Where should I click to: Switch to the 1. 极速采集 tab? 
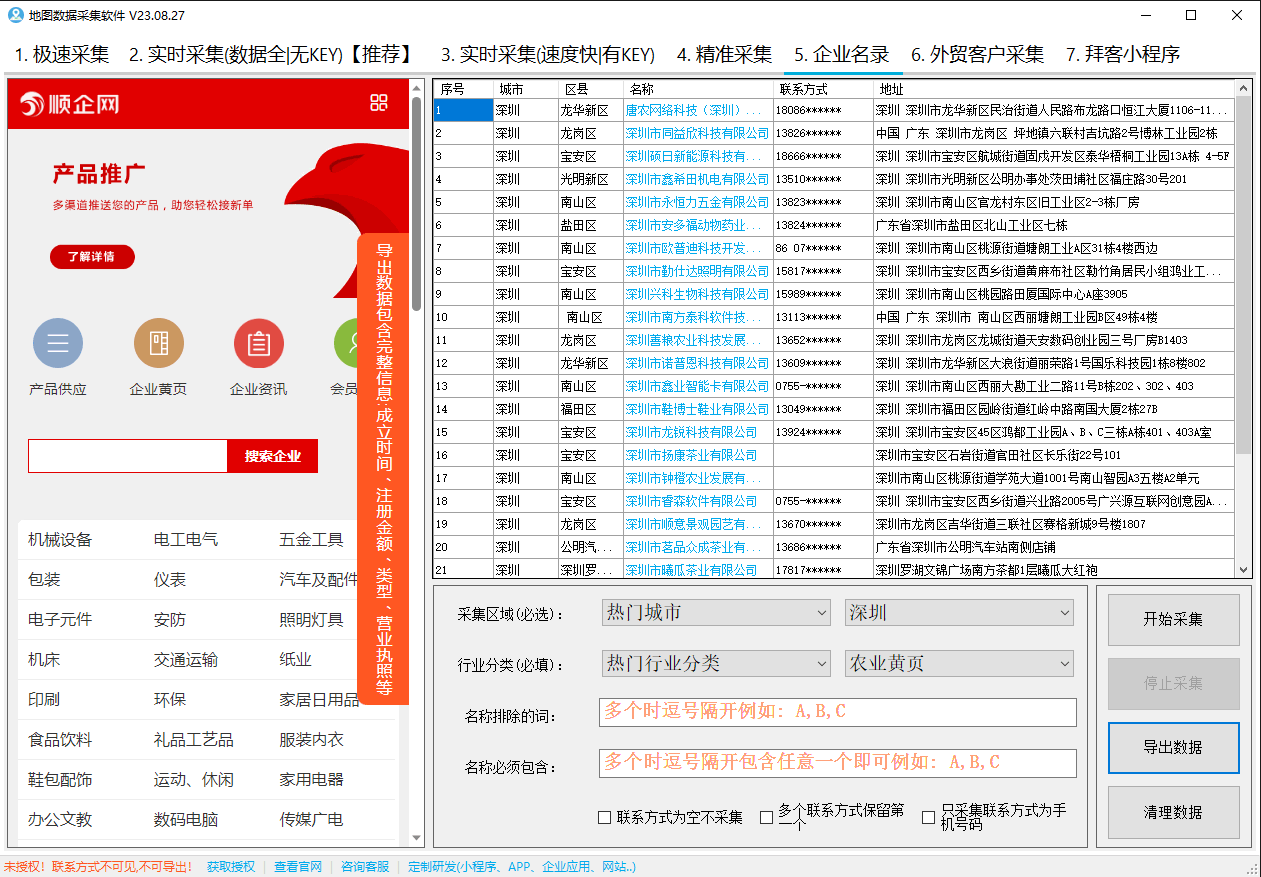62,54
